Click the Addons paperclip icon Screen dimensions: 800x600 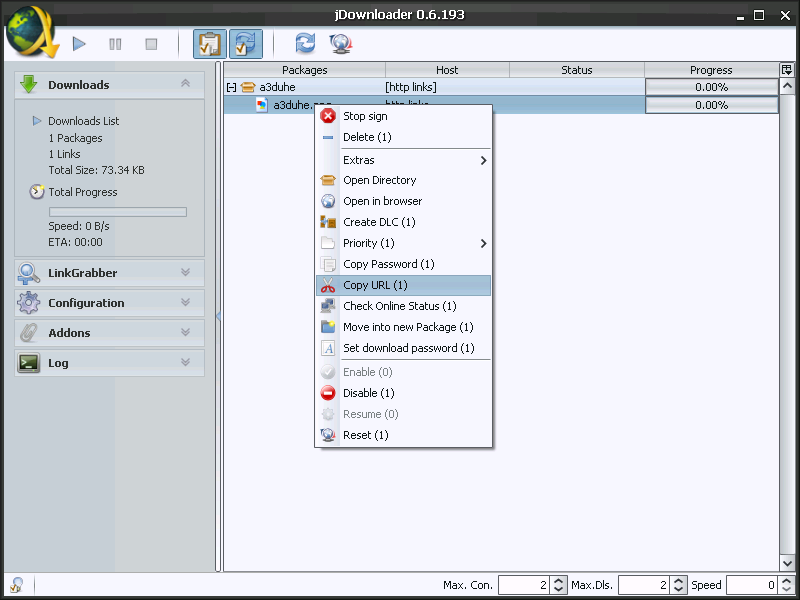click(x=29, y=333)
